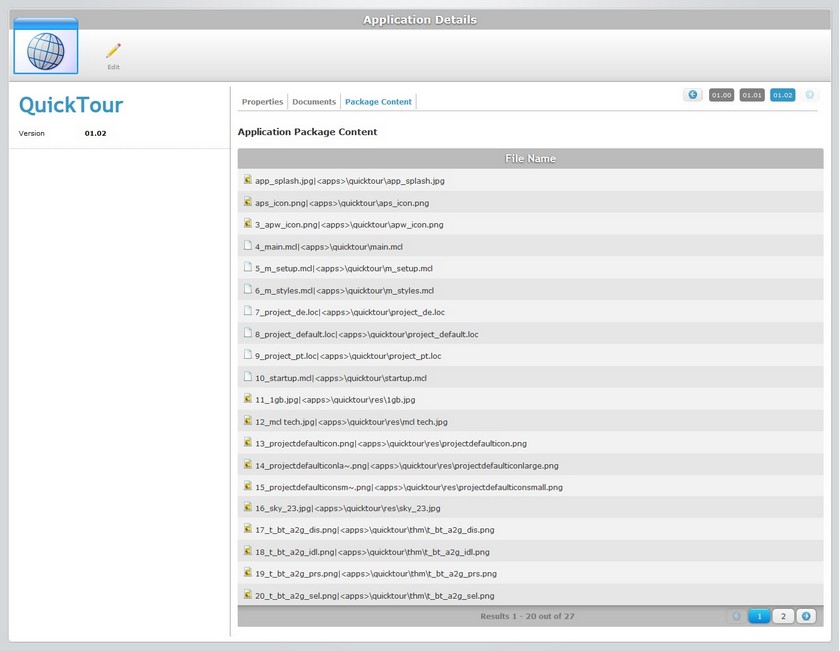
Task: Click the disabled previous page arrow
Action: click(737, 616)
